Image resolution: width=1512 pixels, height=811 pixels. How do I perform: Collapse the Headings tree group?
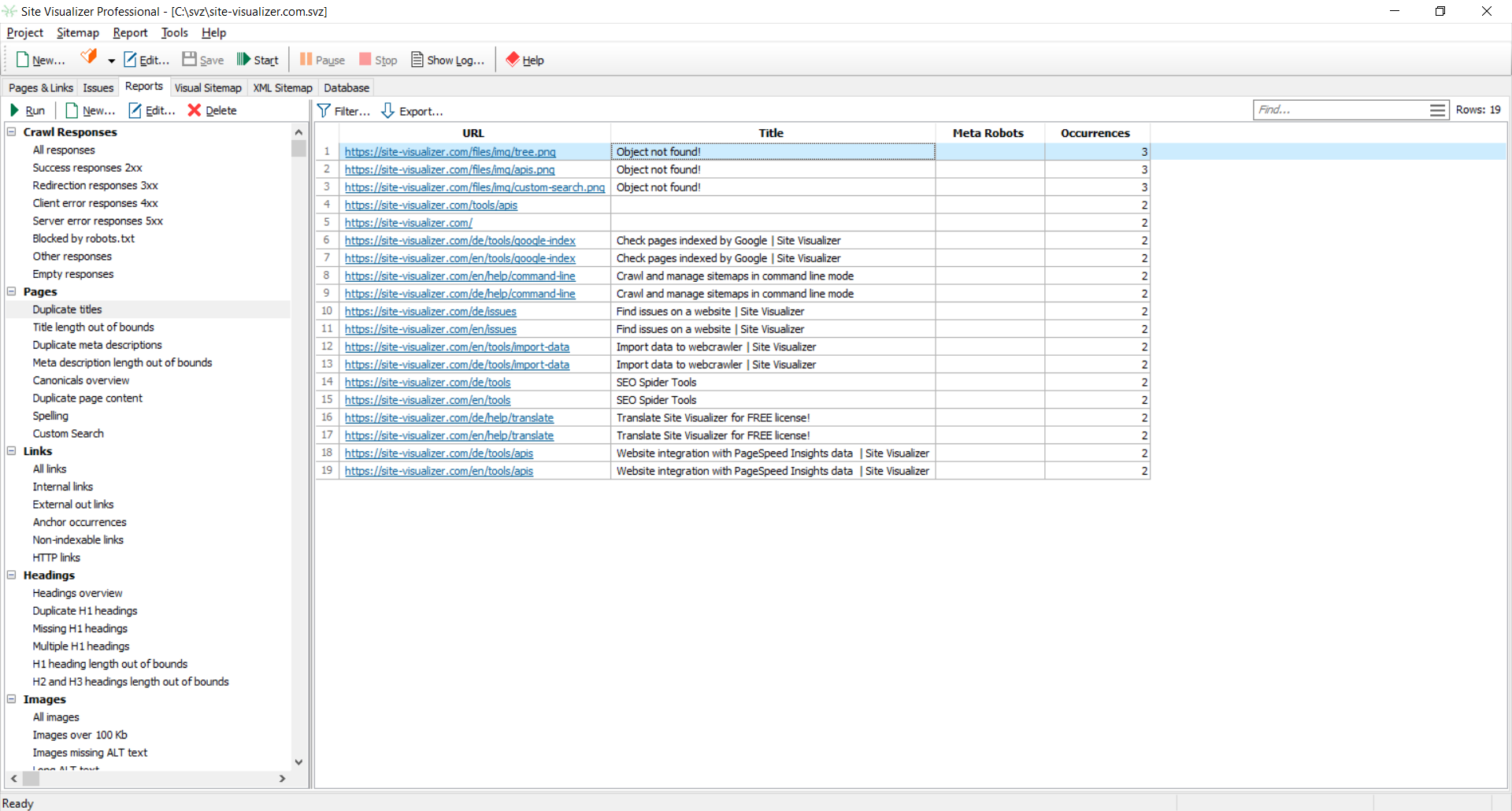tap(12, 575)
